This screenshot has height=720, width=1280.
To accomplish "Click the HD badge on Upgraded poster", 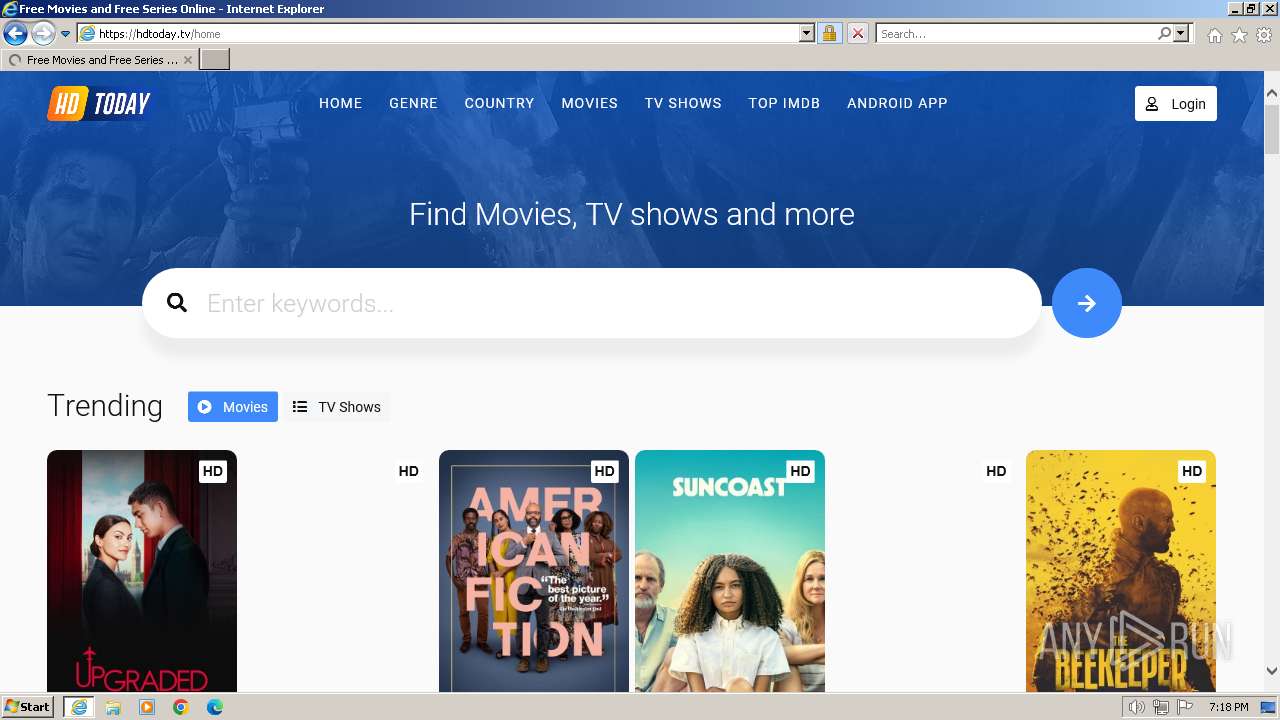I will tap(213, 471).
